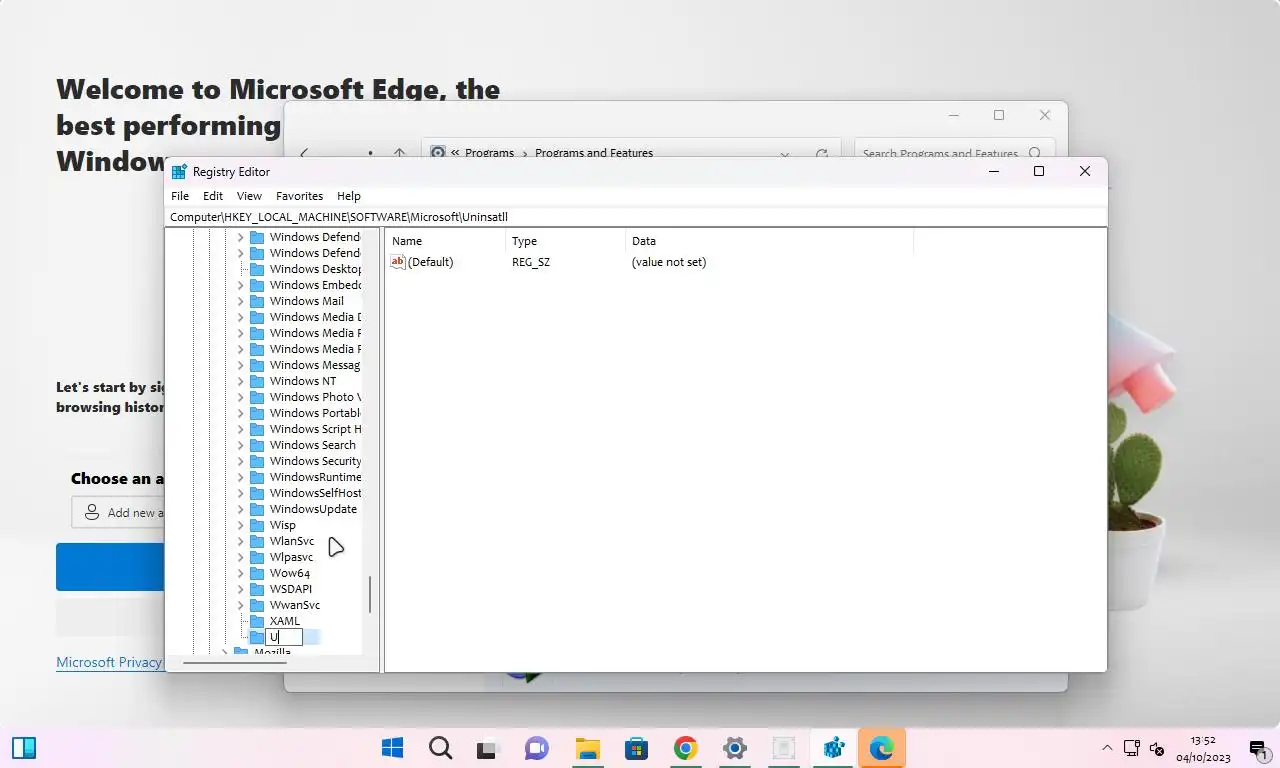
Task: Open the Help menu
Action: [x=348, y=196]
